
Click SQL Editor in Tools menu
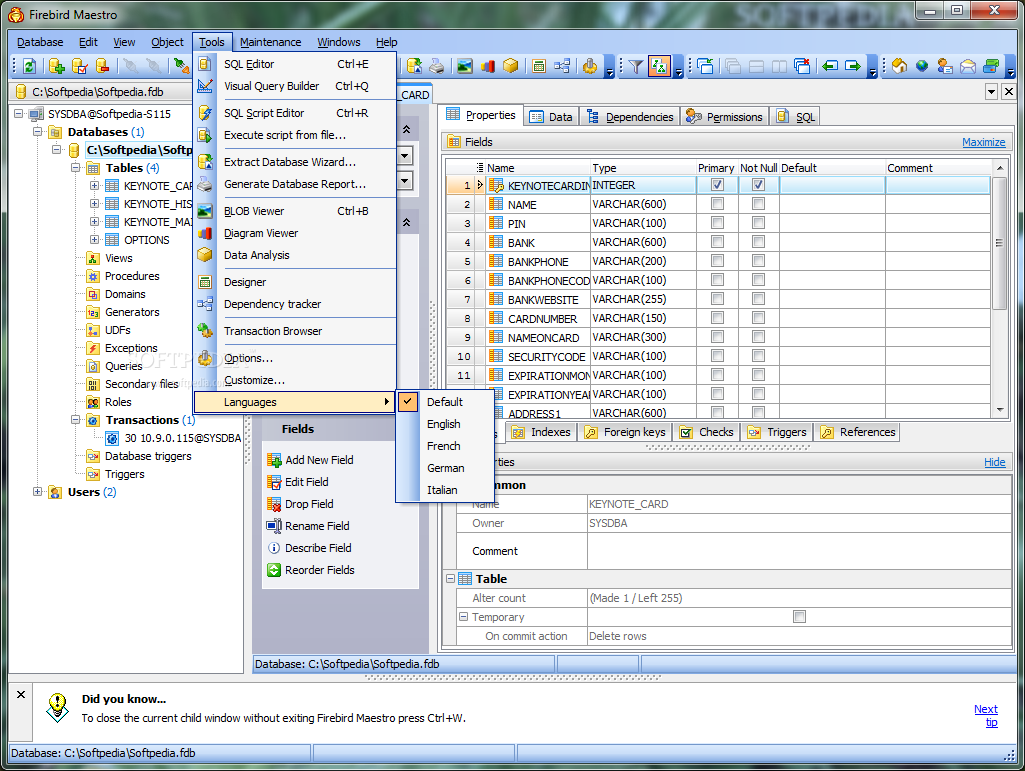296,64
